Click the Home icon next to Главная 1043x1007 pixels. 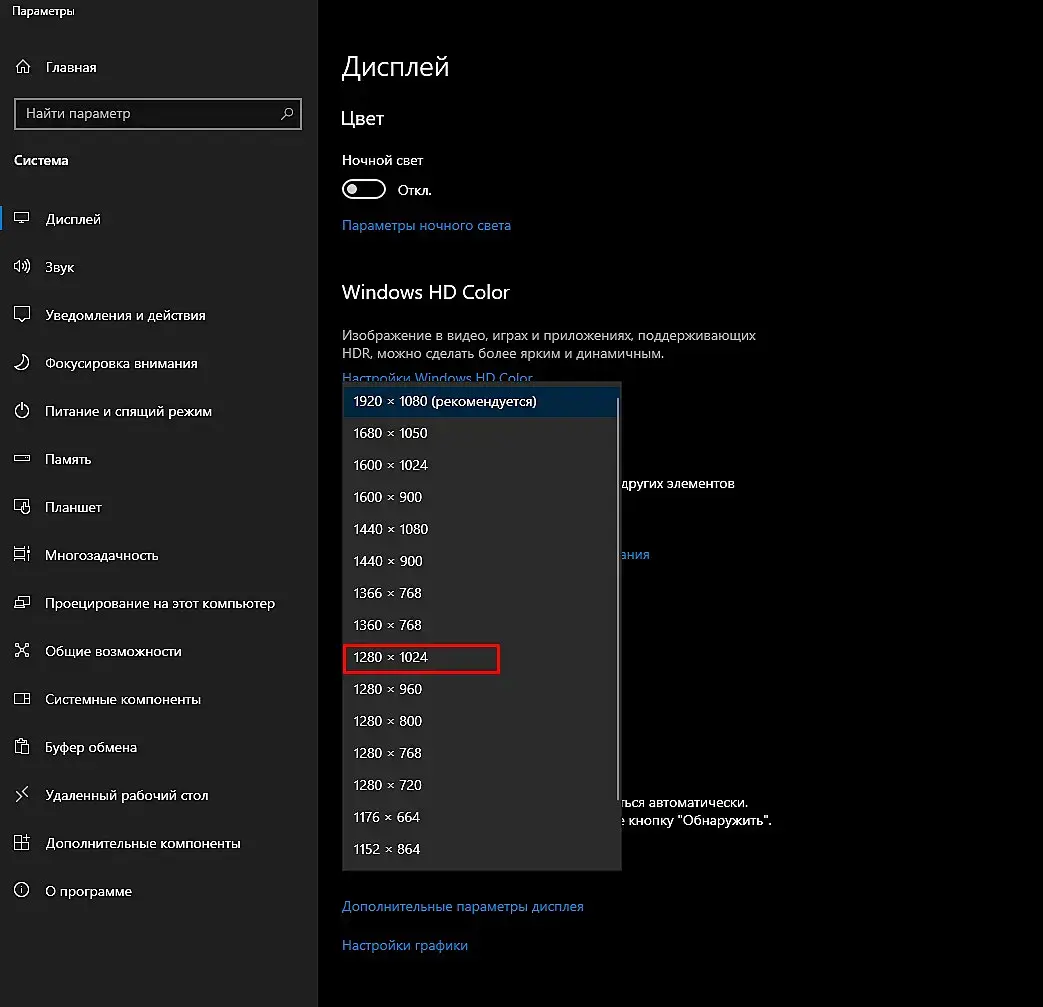[23, 67]
